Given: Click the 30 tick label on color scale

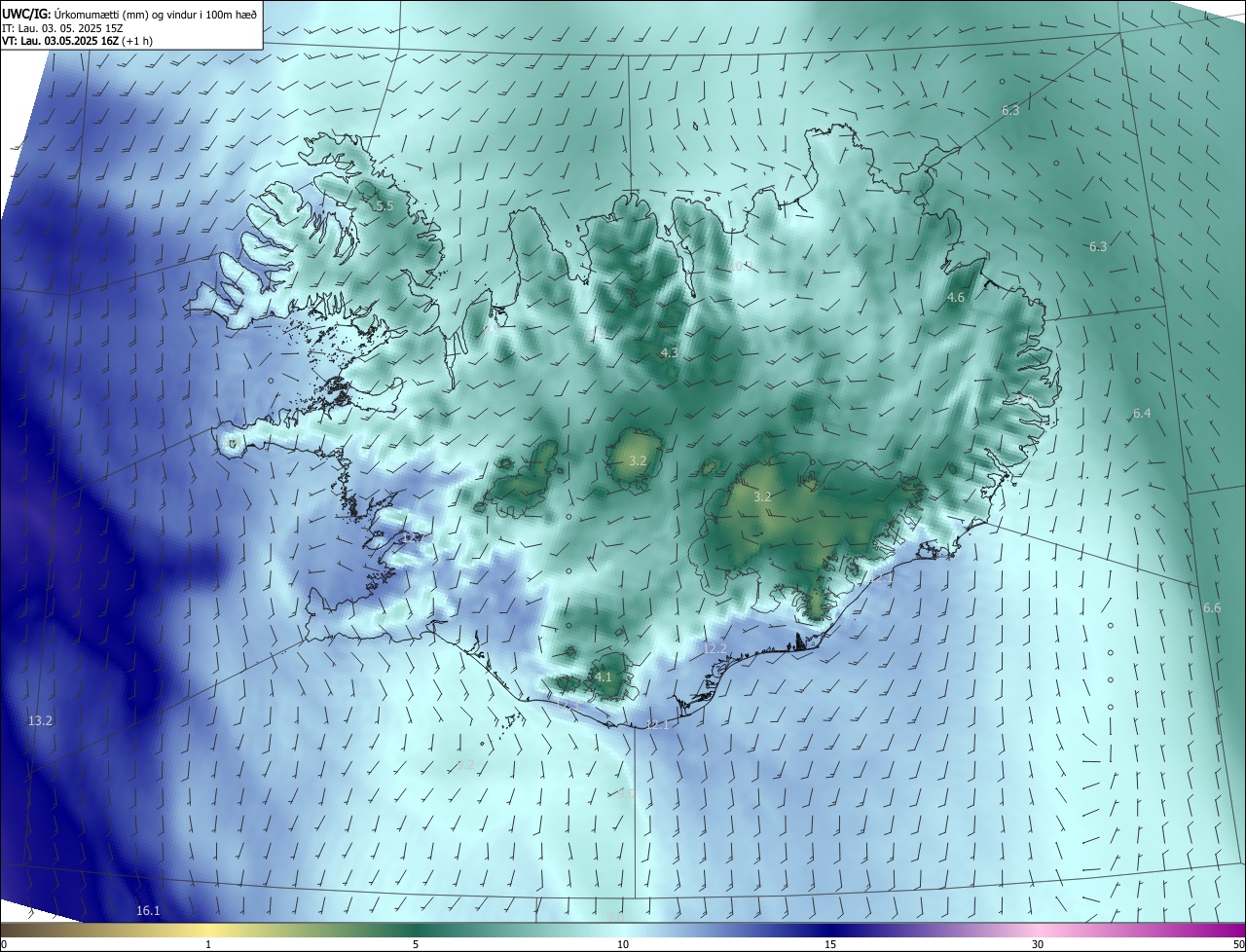Looking at the screenshot, I should click(1038, 945).
